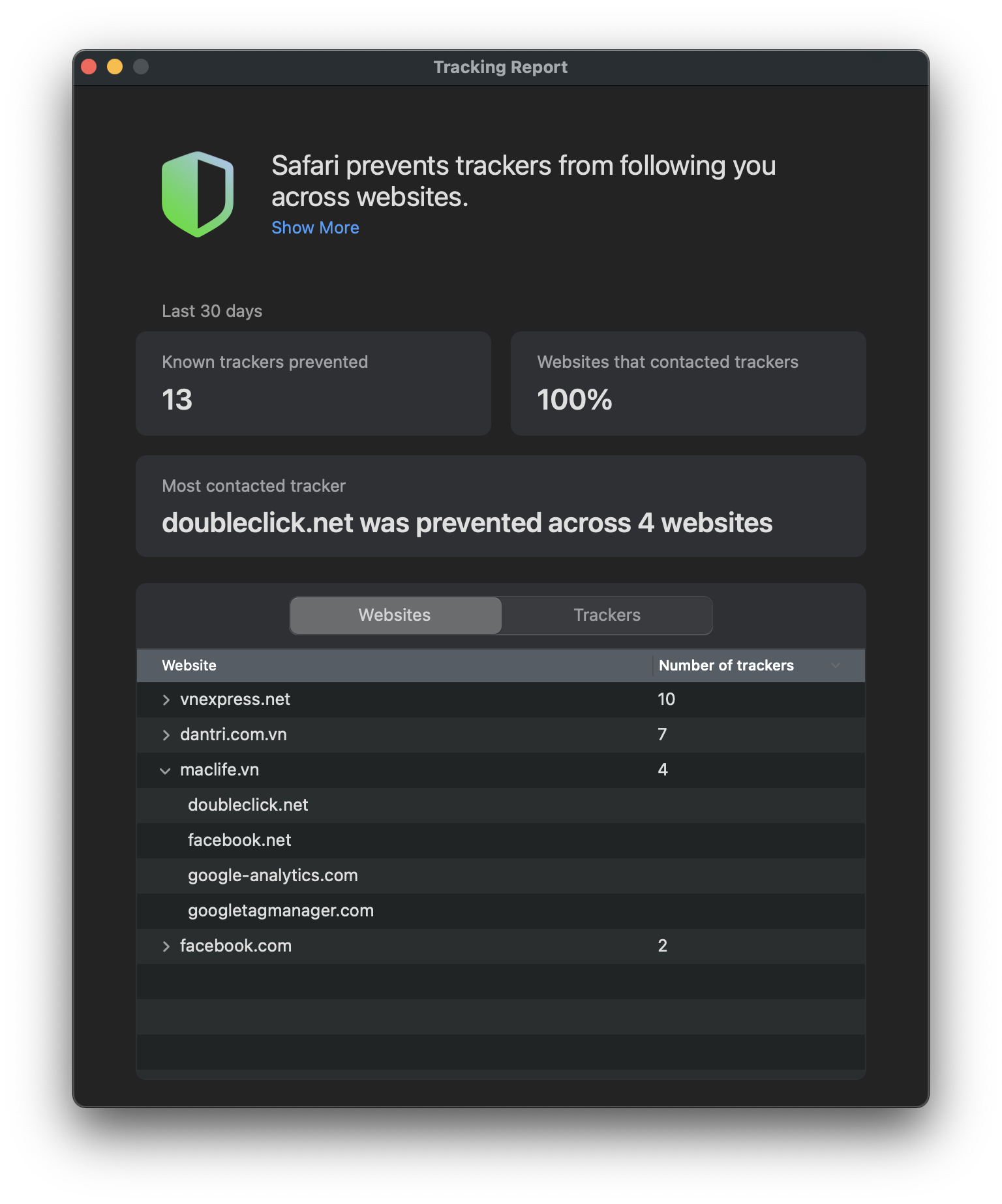Switch to the Websites tab
Viewport: 1002px width, 1204px height.
(395, 615)
